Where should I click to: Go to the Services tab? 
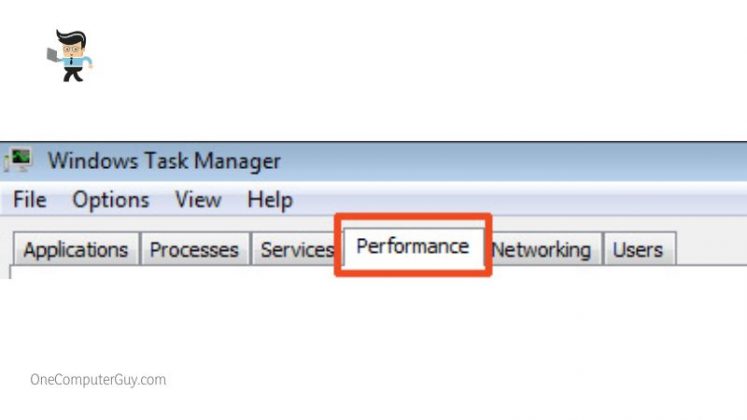[x=296, y=249]
